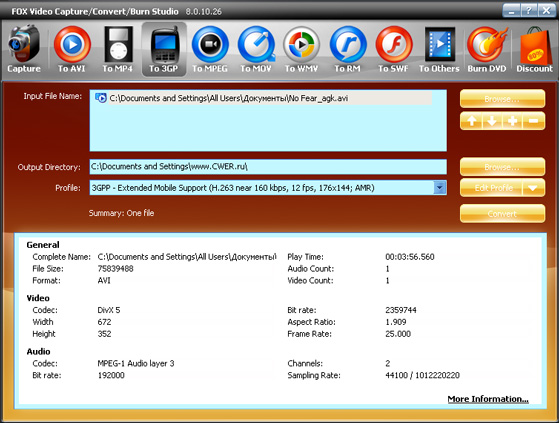Click the help question mark button
The image size is (559, 423).
[x=529, y=11]
